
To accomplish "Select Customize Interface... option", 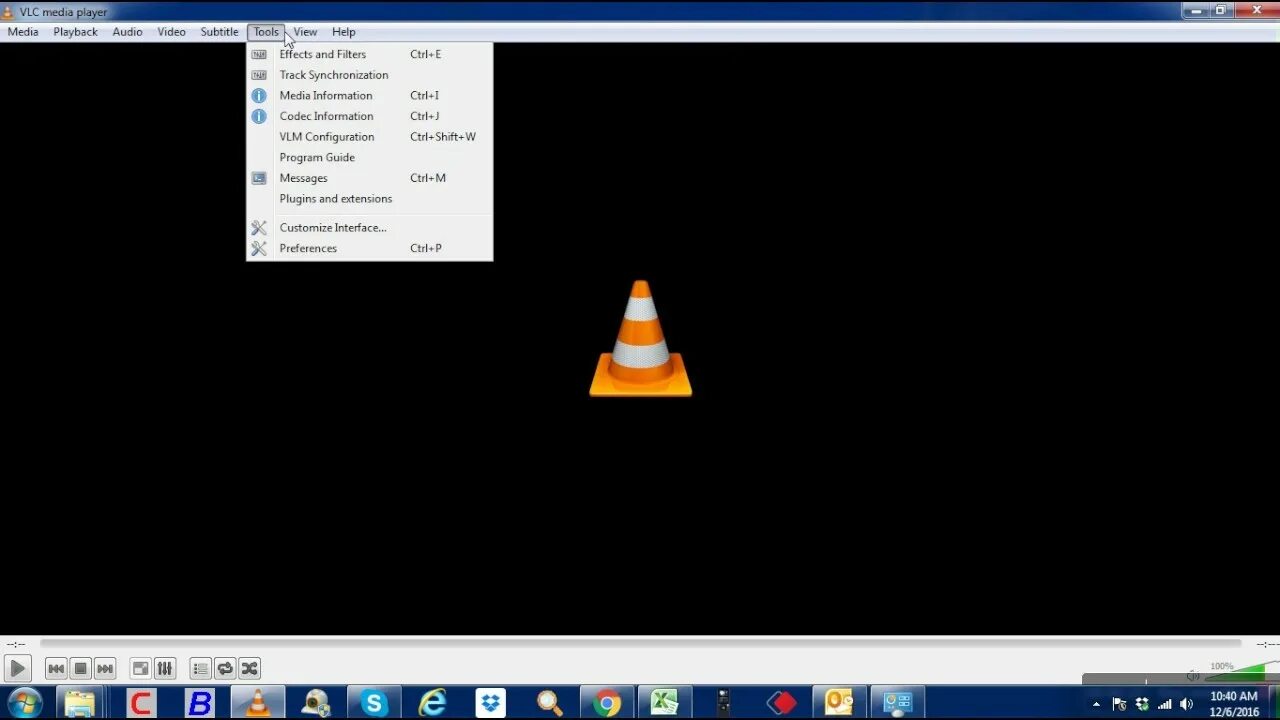I will pyautogui.click(x=369, y=228).
